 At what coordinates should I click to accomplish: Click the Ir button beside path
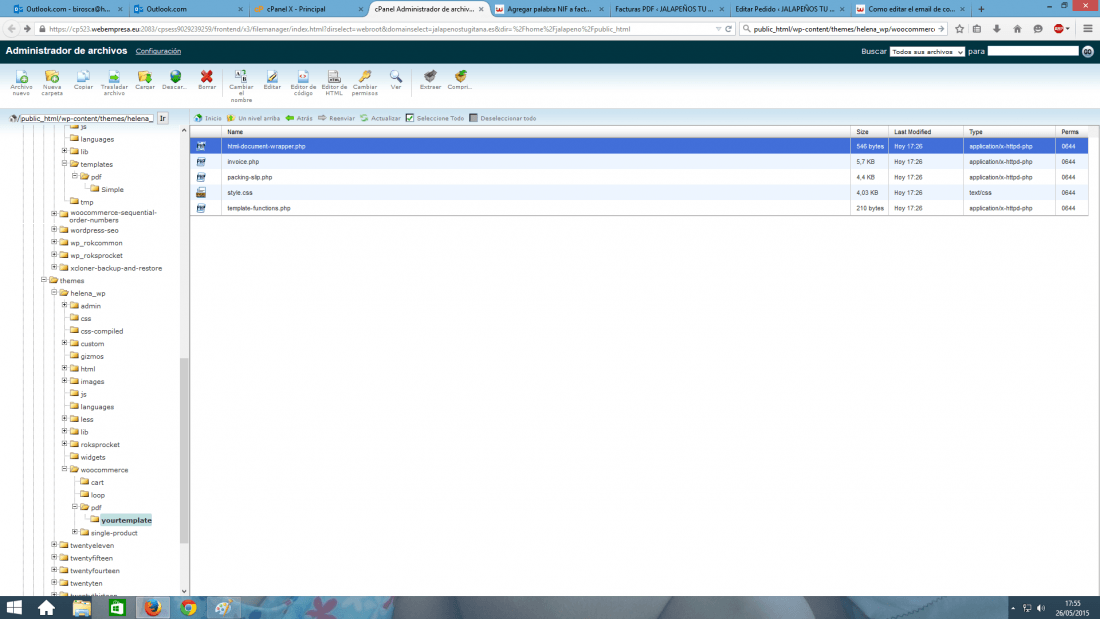pos(163,119)
